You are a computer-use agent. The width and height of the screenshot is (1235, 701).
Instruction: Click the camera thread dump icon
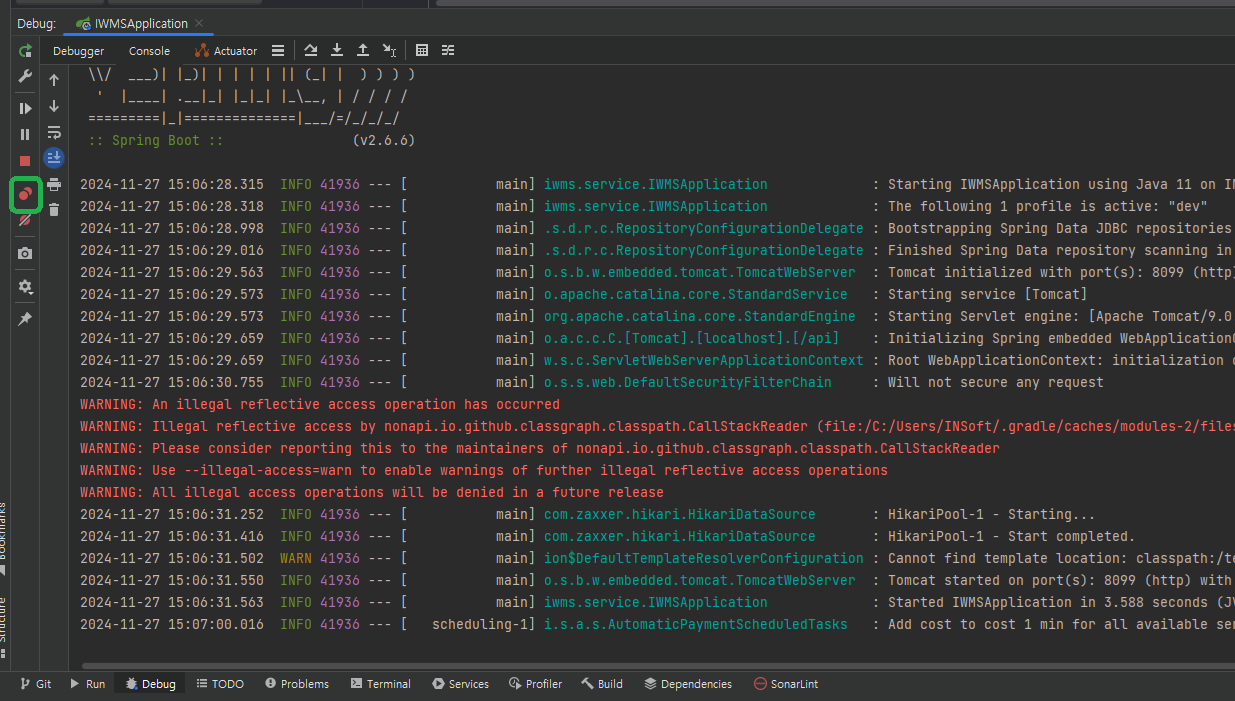[x=25, y=254]
